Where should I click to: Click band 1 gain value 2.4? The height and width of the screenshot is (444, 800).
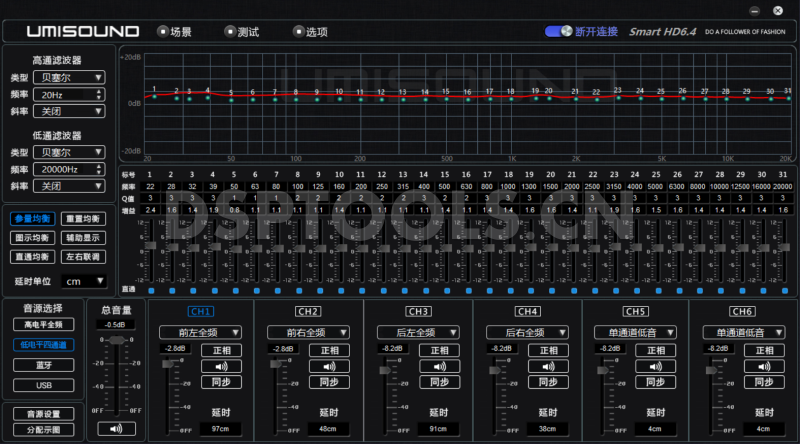[x=151, y=210]
